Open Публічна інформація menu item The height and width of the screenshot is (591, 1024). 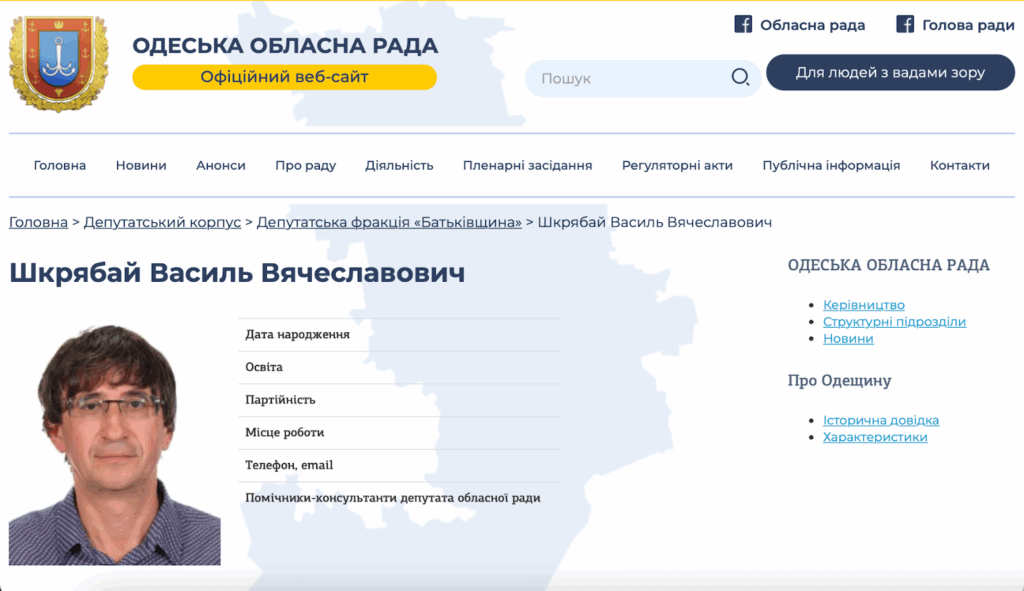[831, 166]
